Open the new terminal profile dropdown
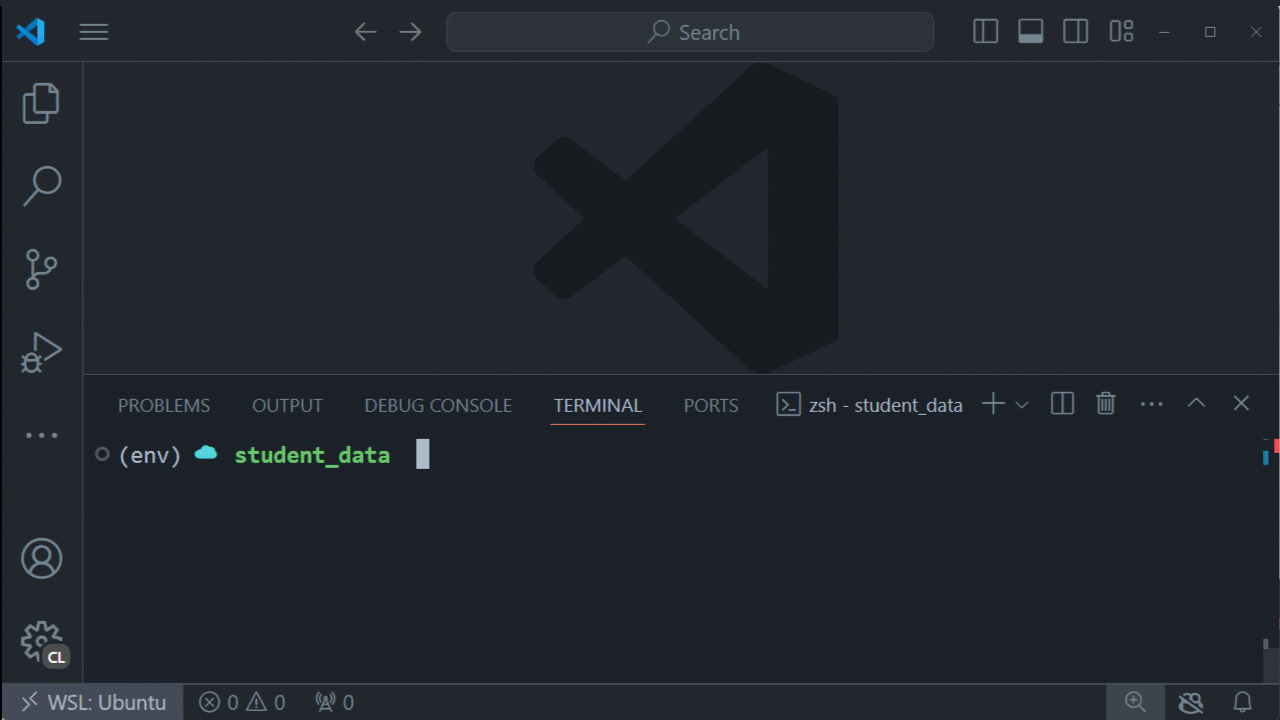The width and height of the screenshot is (1280, 720). (1021, 403)
